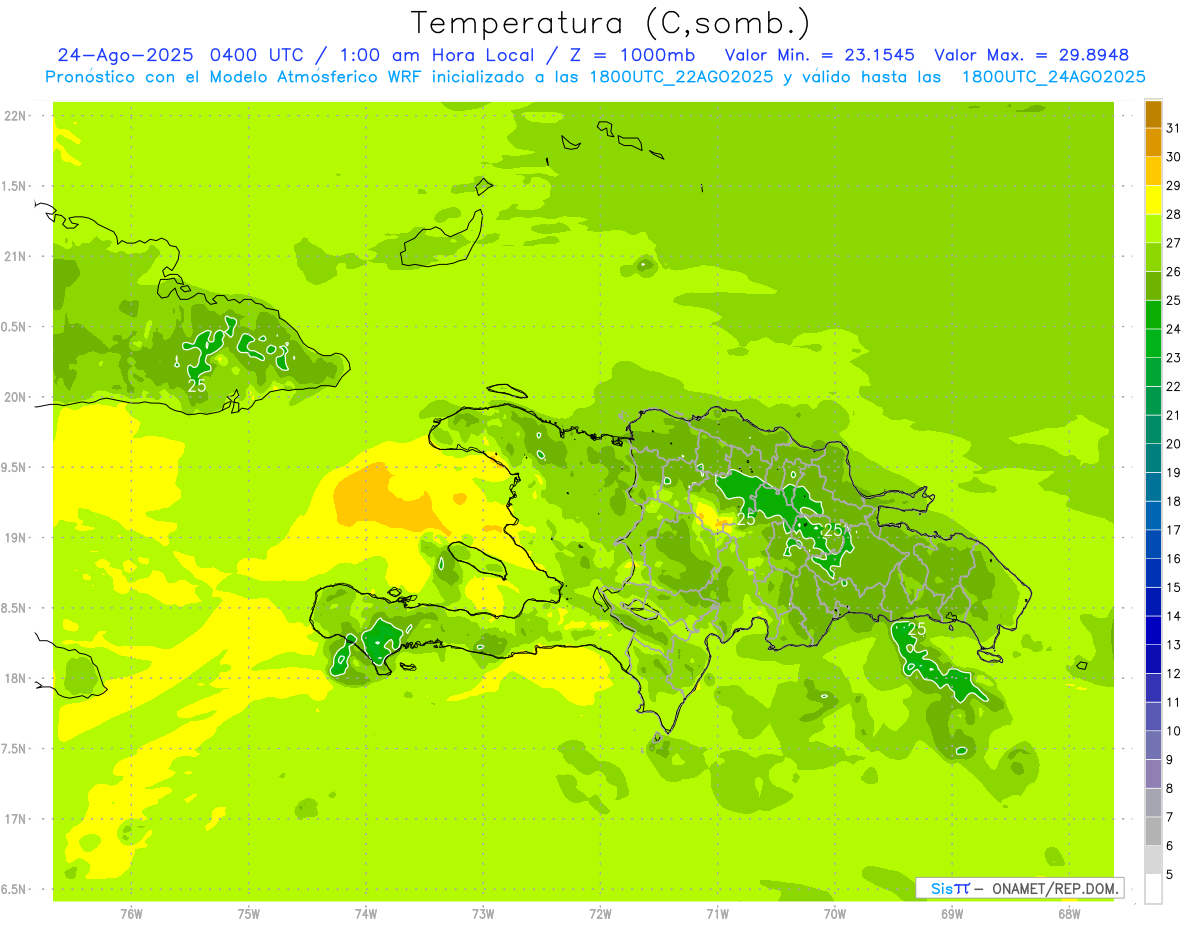Select the "Z = 1000mb" level text

[x=630, y=55]
